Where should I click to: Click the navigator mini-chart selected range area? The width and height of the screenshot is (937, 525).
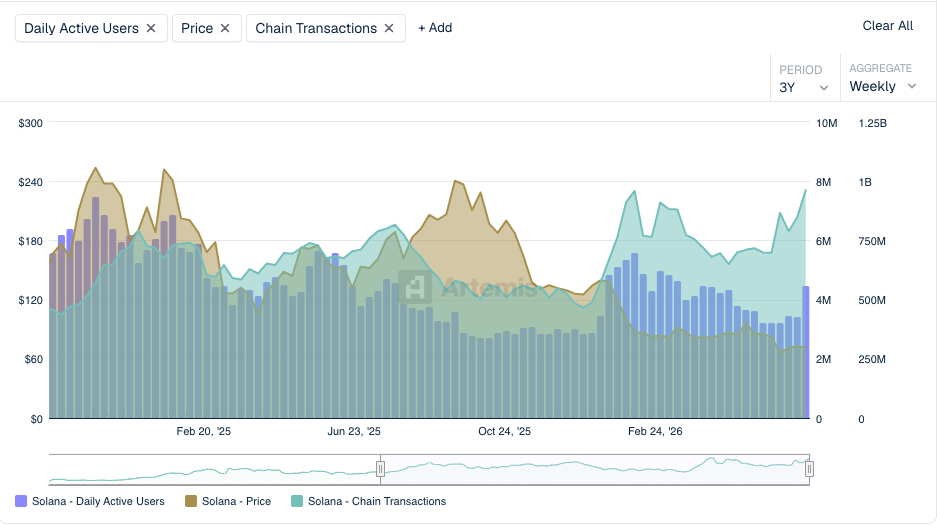click(595, 469)
